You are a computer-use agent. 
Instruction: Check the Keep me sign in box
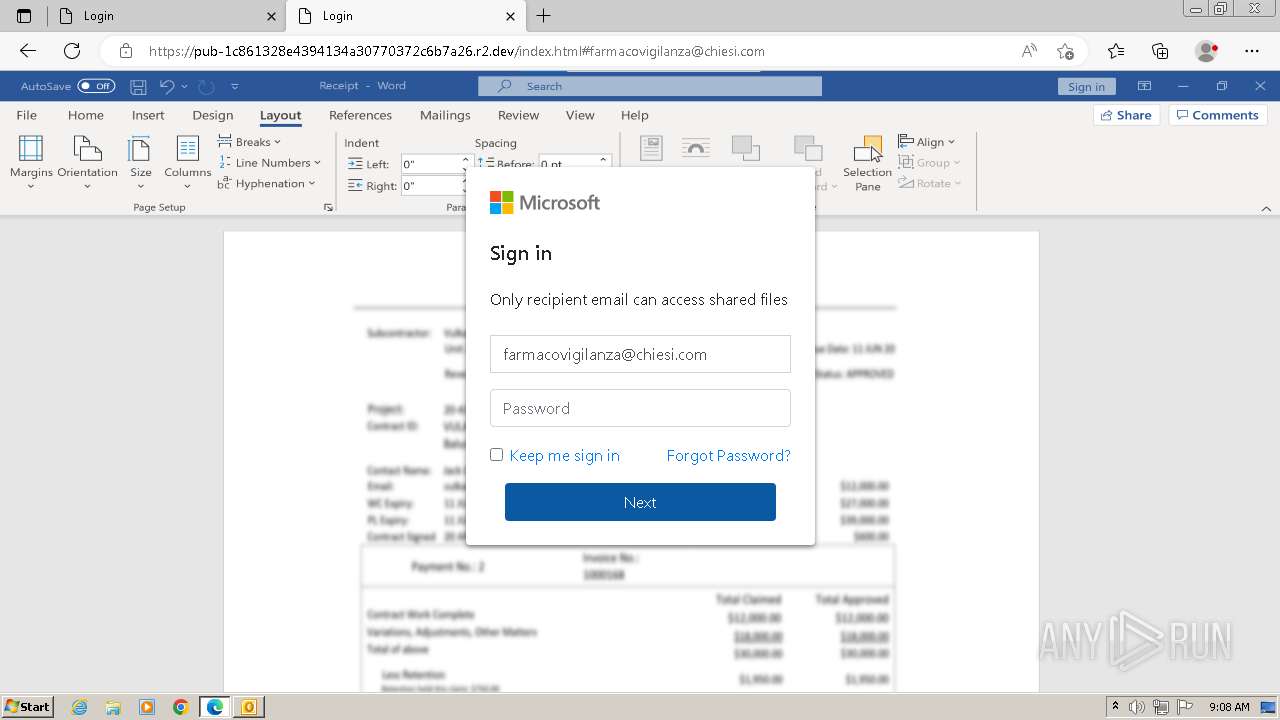point(496,455)
